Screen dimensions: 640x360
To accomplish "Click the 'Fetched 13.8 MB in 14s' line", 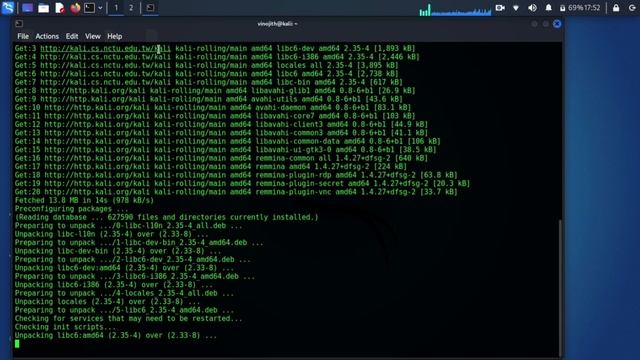I will coord(84,200).
